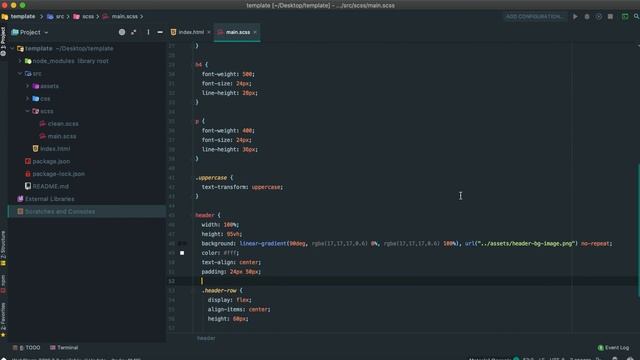Image resolution: width=640 pixels, height=360 pixels.
Task: Collapse the src folder arrow
Action: click(x=20, y=73)
